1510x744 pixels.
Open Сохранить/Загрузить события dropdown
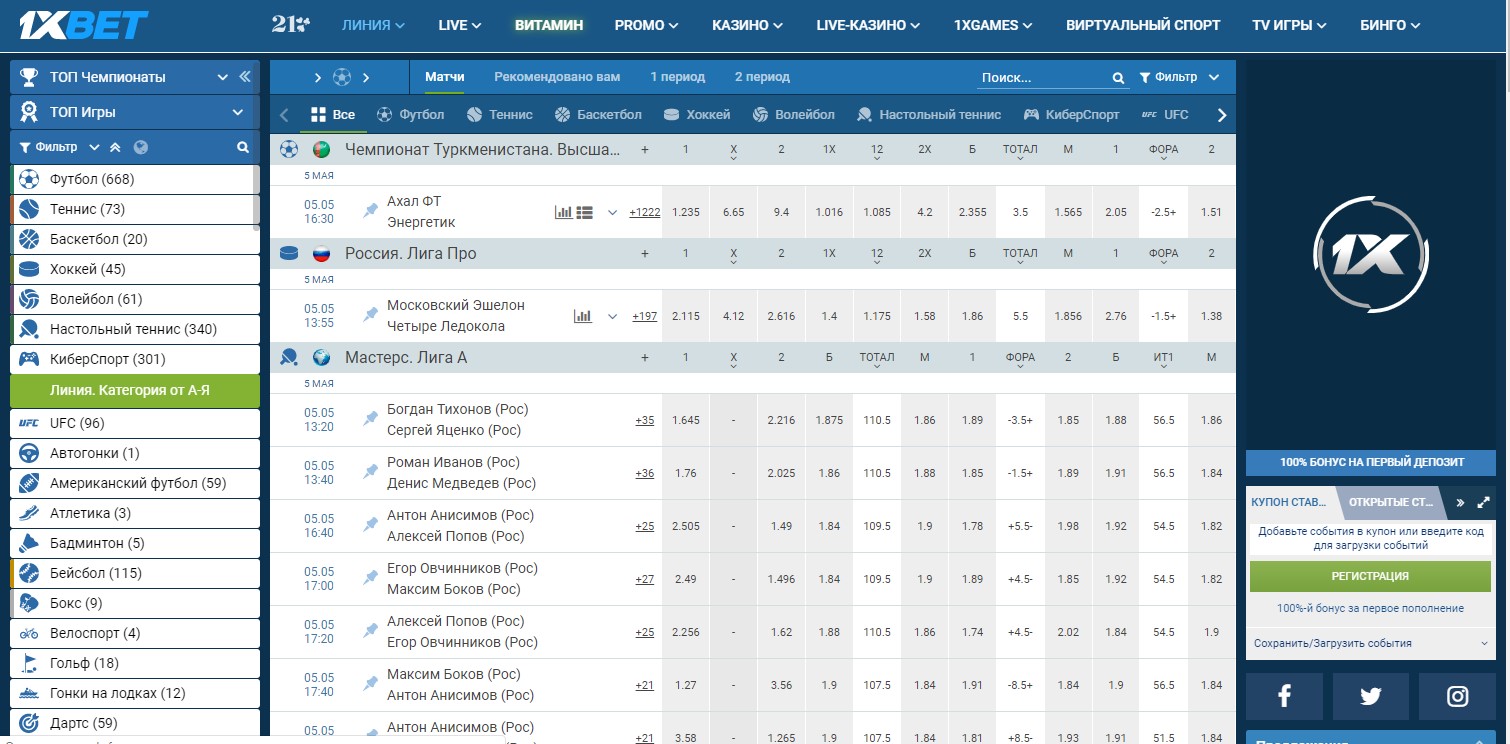coord(1371,643)
